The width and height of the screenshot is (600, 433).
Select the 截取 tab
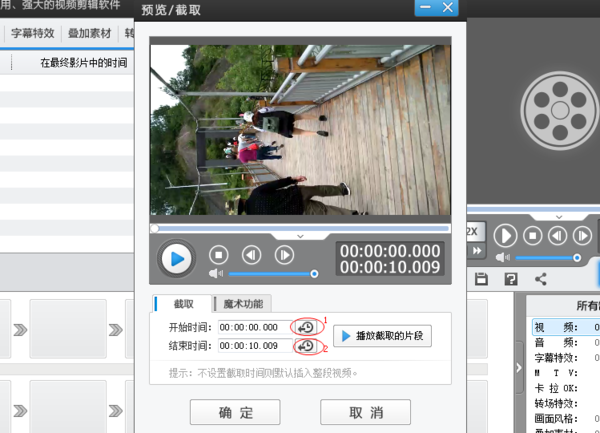coord(184,304)
